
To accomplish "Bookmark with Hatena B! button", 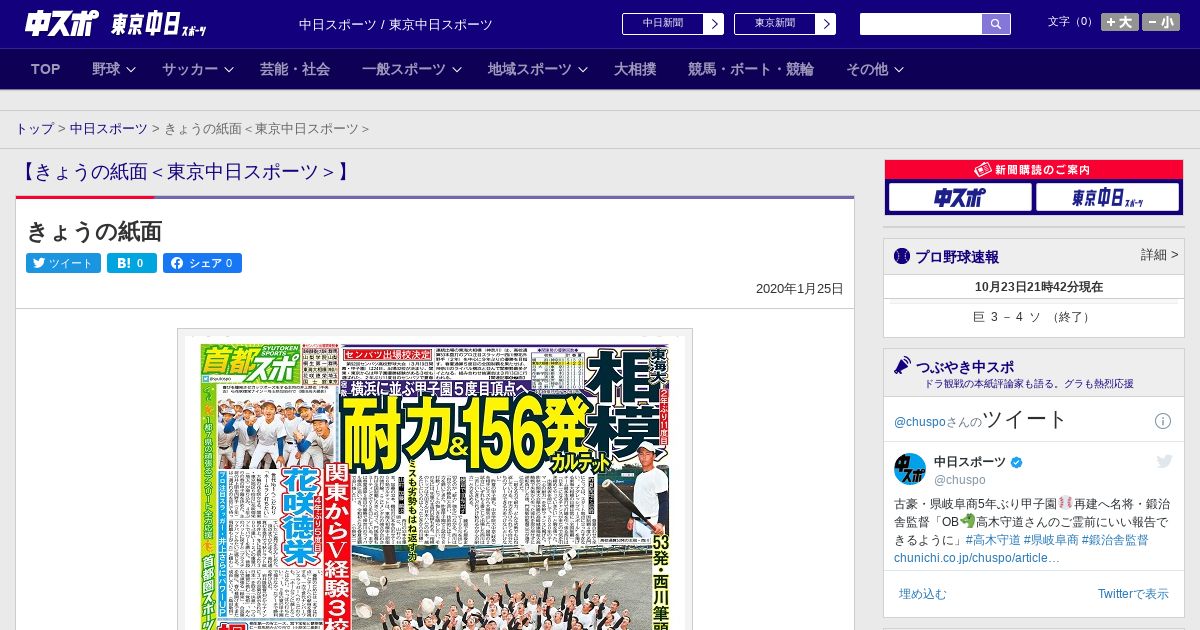I will click(132, 263).
